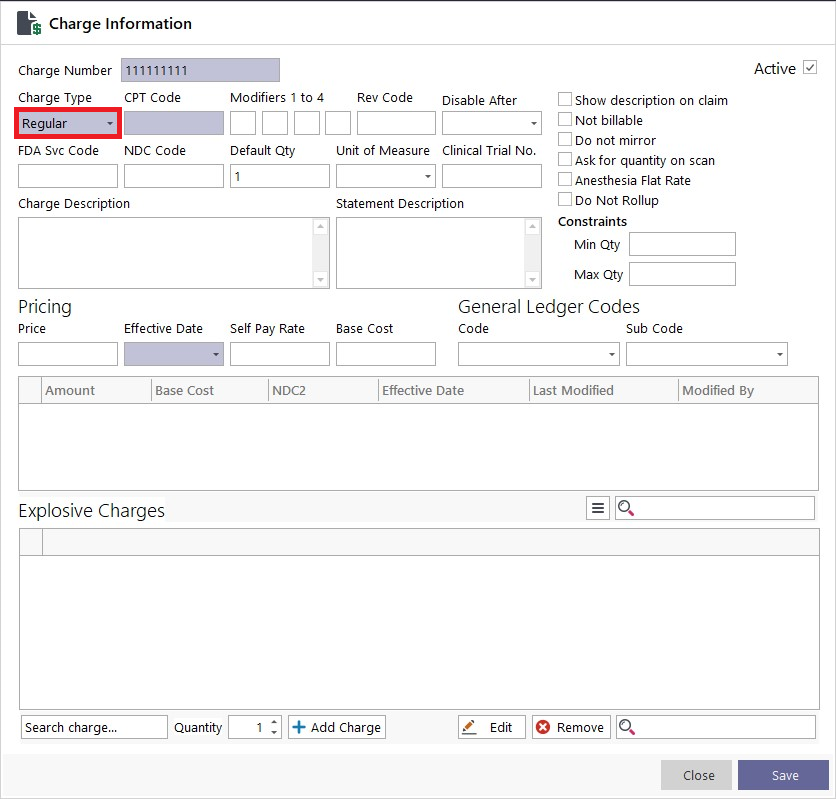Sort pricing table by Amount column
Image resolution: width=836 pixels, height=799 pixels.
[96, 390]
